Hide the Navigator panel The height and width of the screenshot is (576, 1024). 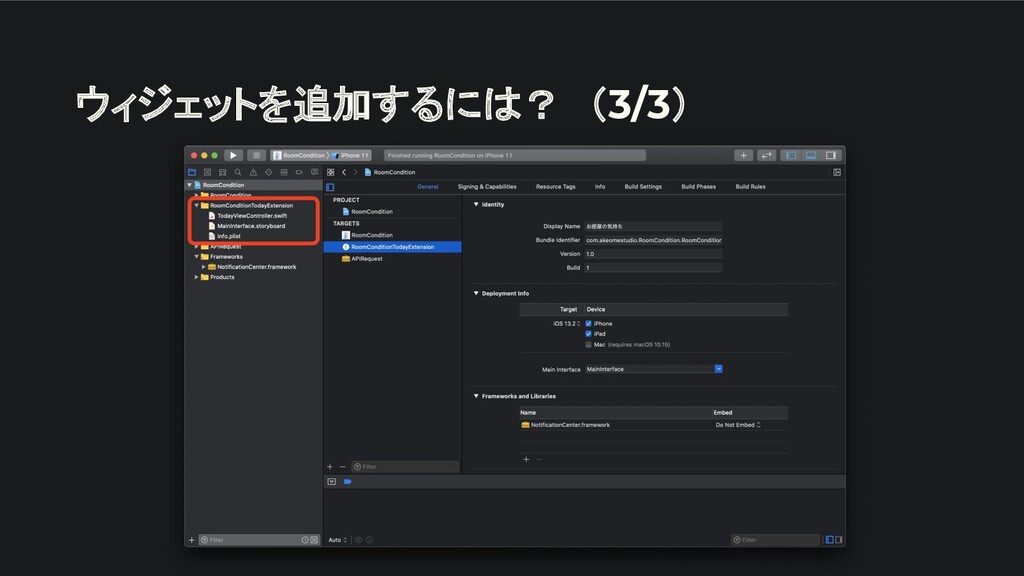point(791,155)
